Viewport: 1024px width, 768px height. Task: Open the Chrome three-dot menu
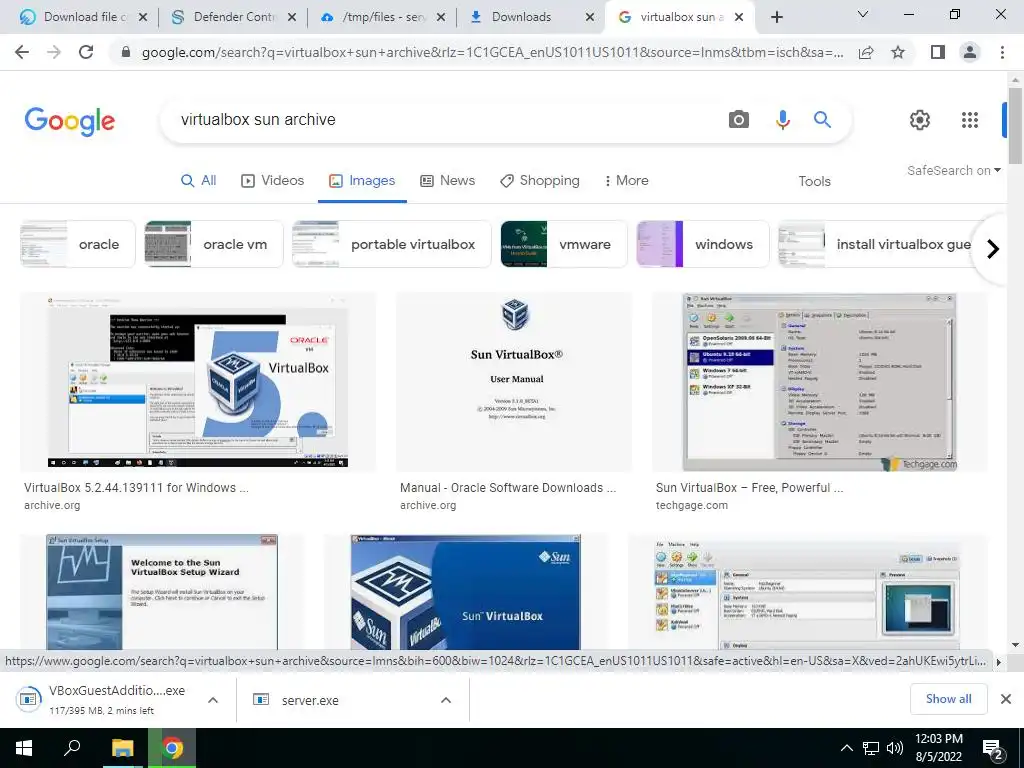1002,52
